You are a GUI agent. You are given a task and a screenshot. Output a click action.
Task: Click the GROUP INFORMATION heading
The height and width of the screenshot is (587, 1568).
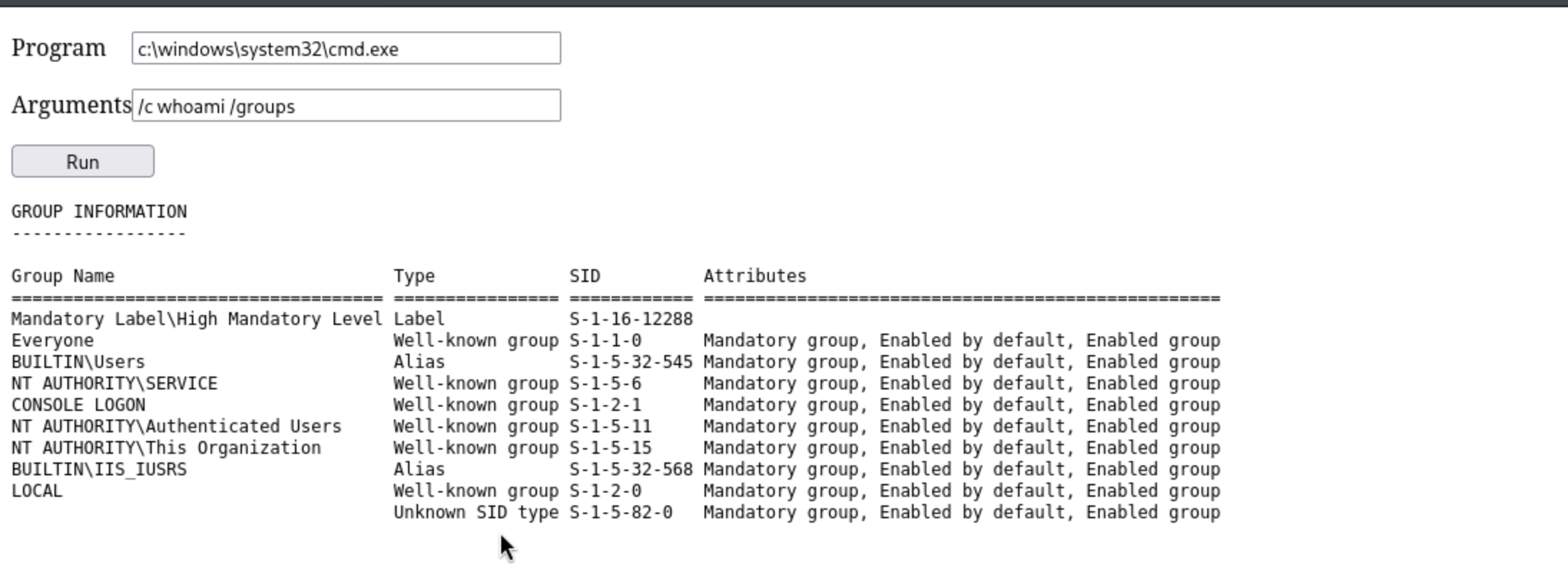(x=99, y=212)
